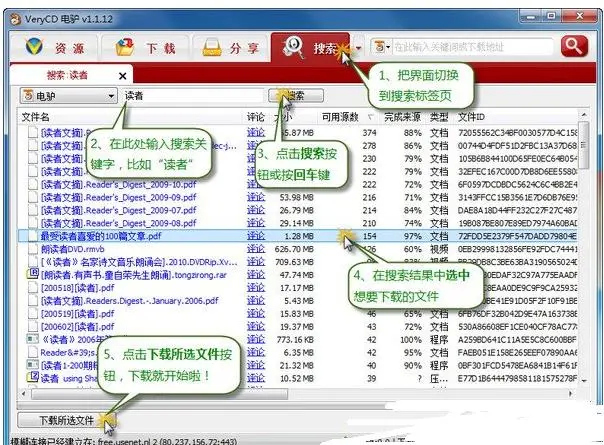Expand the dropdown arrow next to the 搜索 tab
This screenshot has height=445, width=604.
click(x=359, y=48)
